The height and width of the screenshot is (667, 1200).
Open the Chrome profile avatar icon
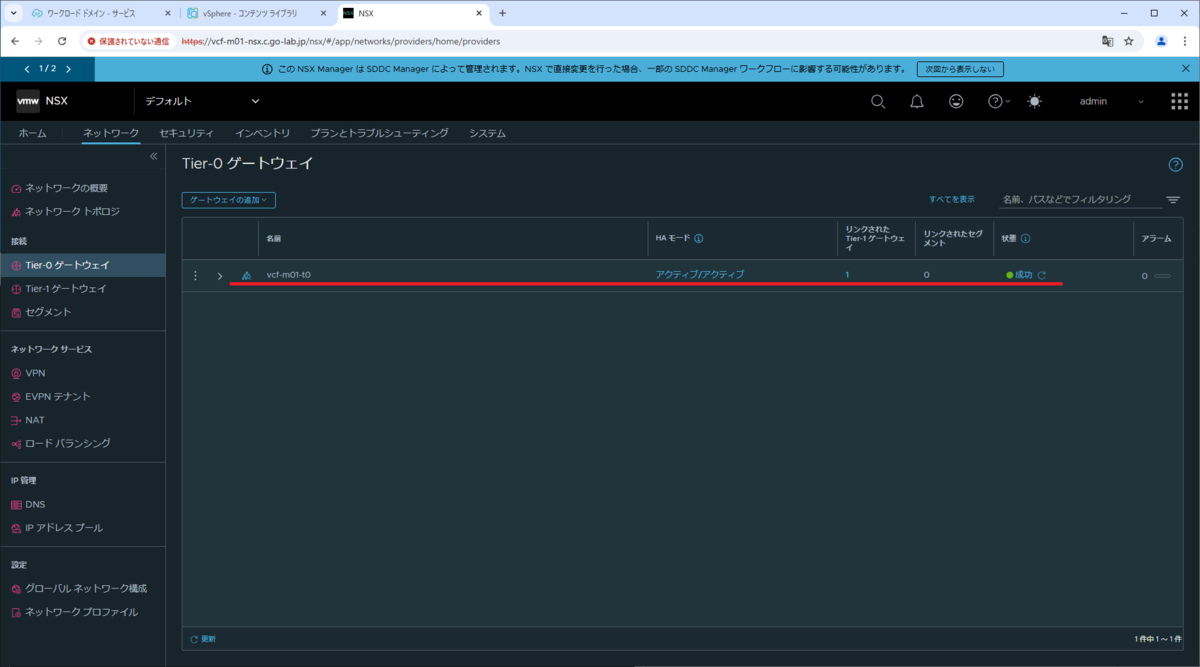pos(1161,41)
